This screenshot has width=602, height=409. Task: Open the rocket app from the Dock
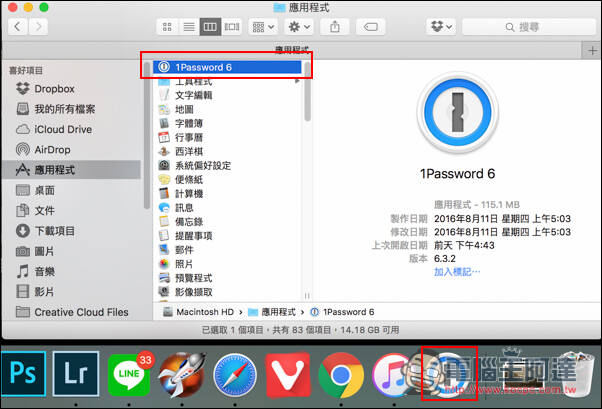point(182,375)
